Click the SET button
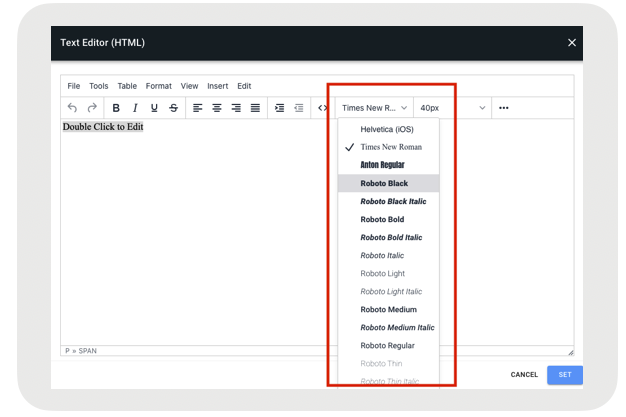The width and height of the screenshot is (626, 417). click(x=565, y=375)
